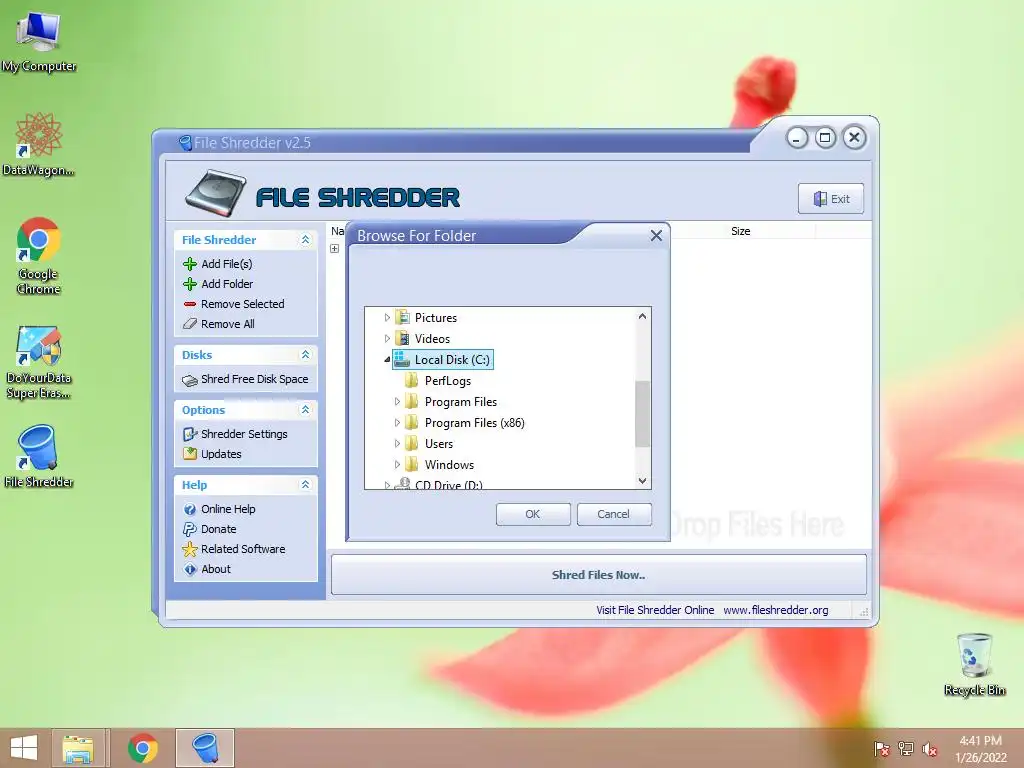
Task: Click the network tray icon
Action: pos(906,749)
